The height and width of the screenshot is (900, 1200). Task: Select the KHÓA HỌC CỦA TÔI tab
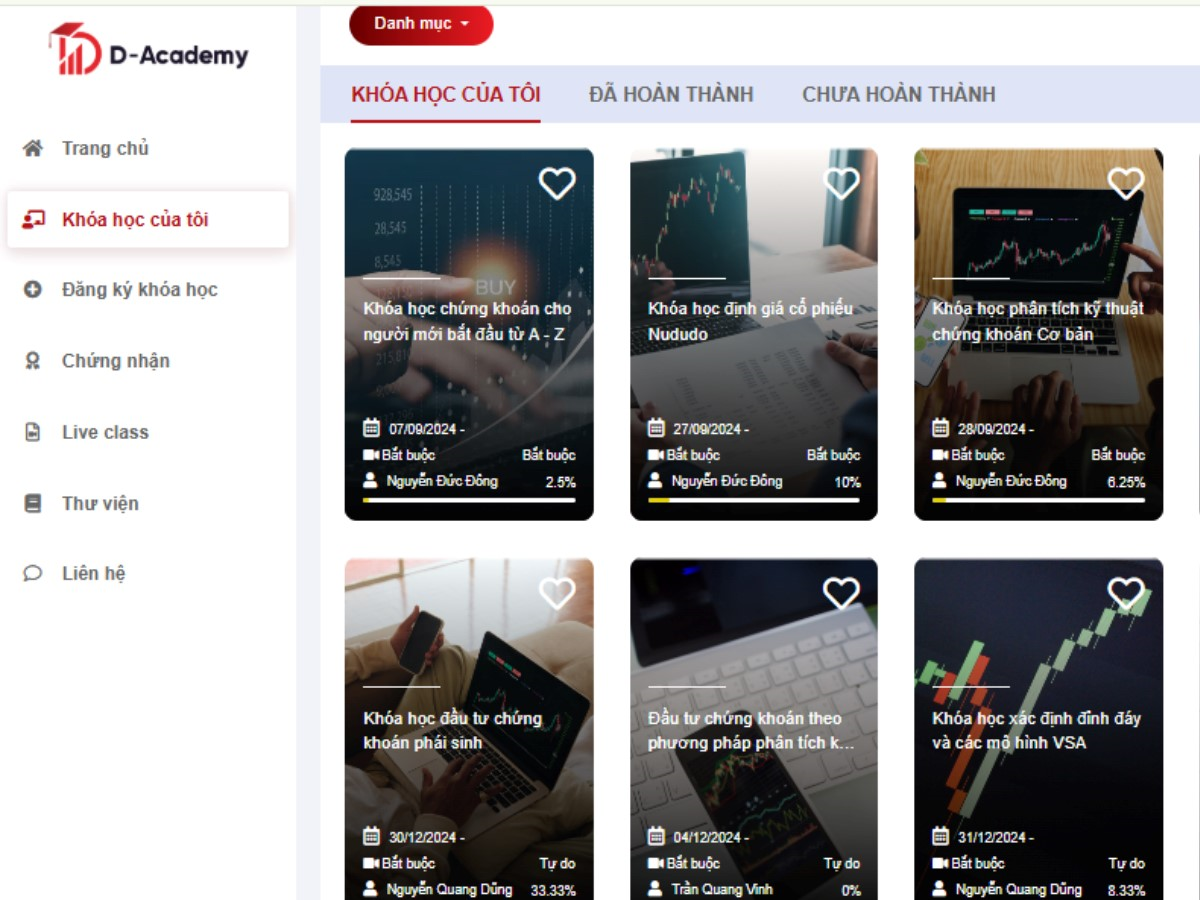click(446, 94)
